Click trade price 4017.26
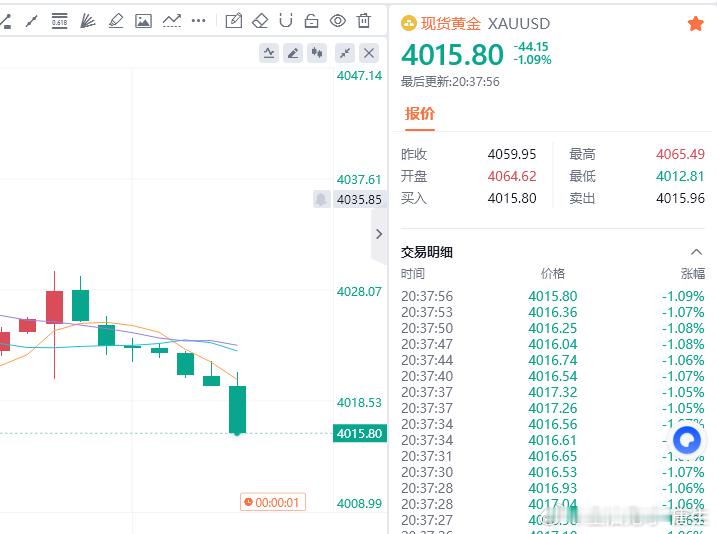717x534 pixels. [553, 408]
